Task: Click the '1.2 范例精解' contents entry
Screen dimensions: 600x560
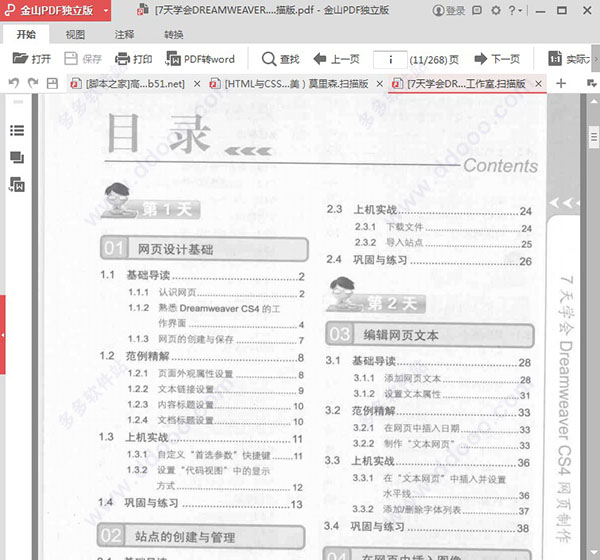Action: coord(202,357)
